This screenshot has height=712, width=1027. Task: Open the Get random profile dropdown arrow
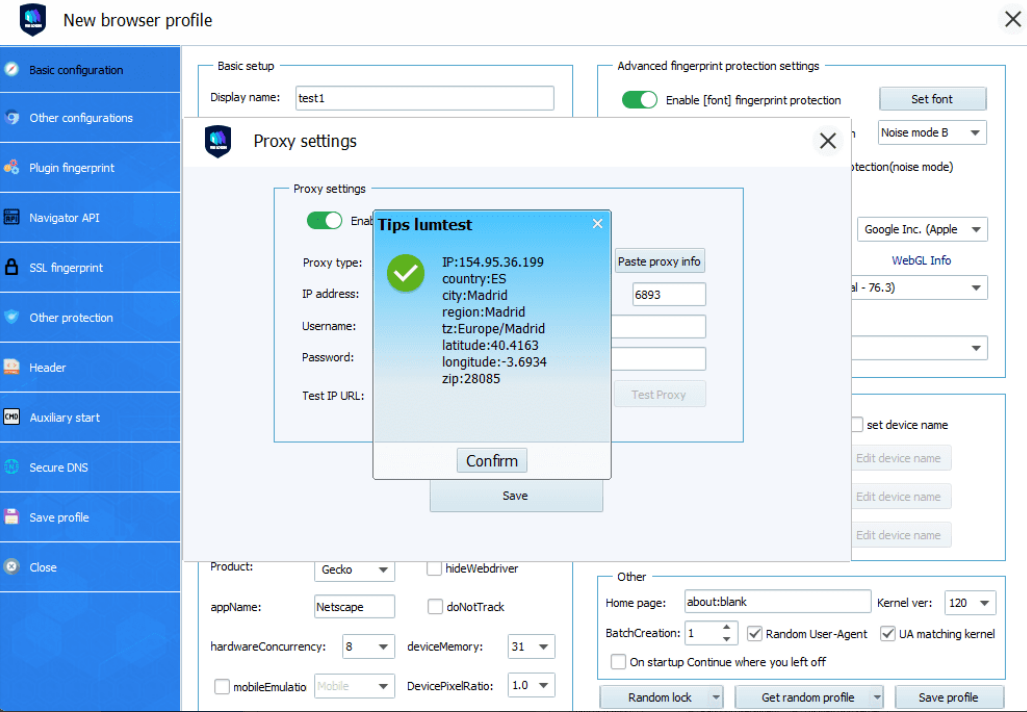877,698
